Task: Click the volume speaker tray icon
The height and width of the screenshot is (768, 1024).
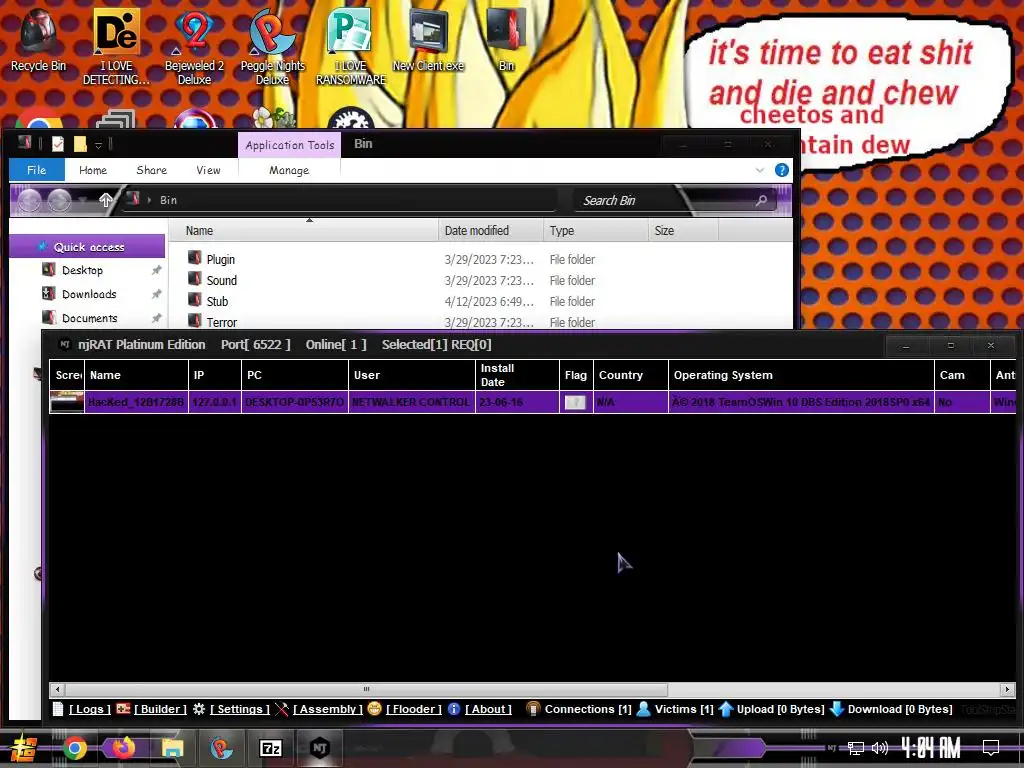Action: coord(880,748)
